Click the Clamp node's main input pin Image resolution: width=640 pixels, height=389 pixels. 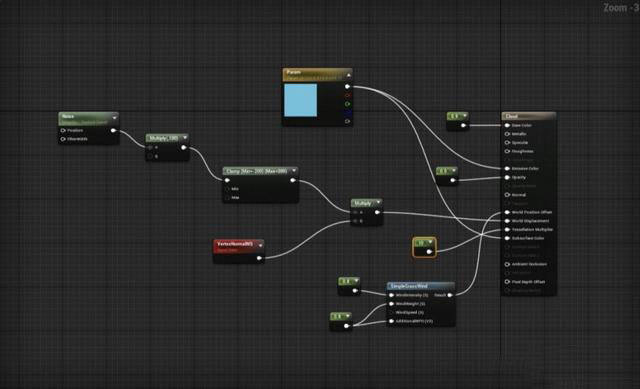pyautogui.click(x=227, y=180)
